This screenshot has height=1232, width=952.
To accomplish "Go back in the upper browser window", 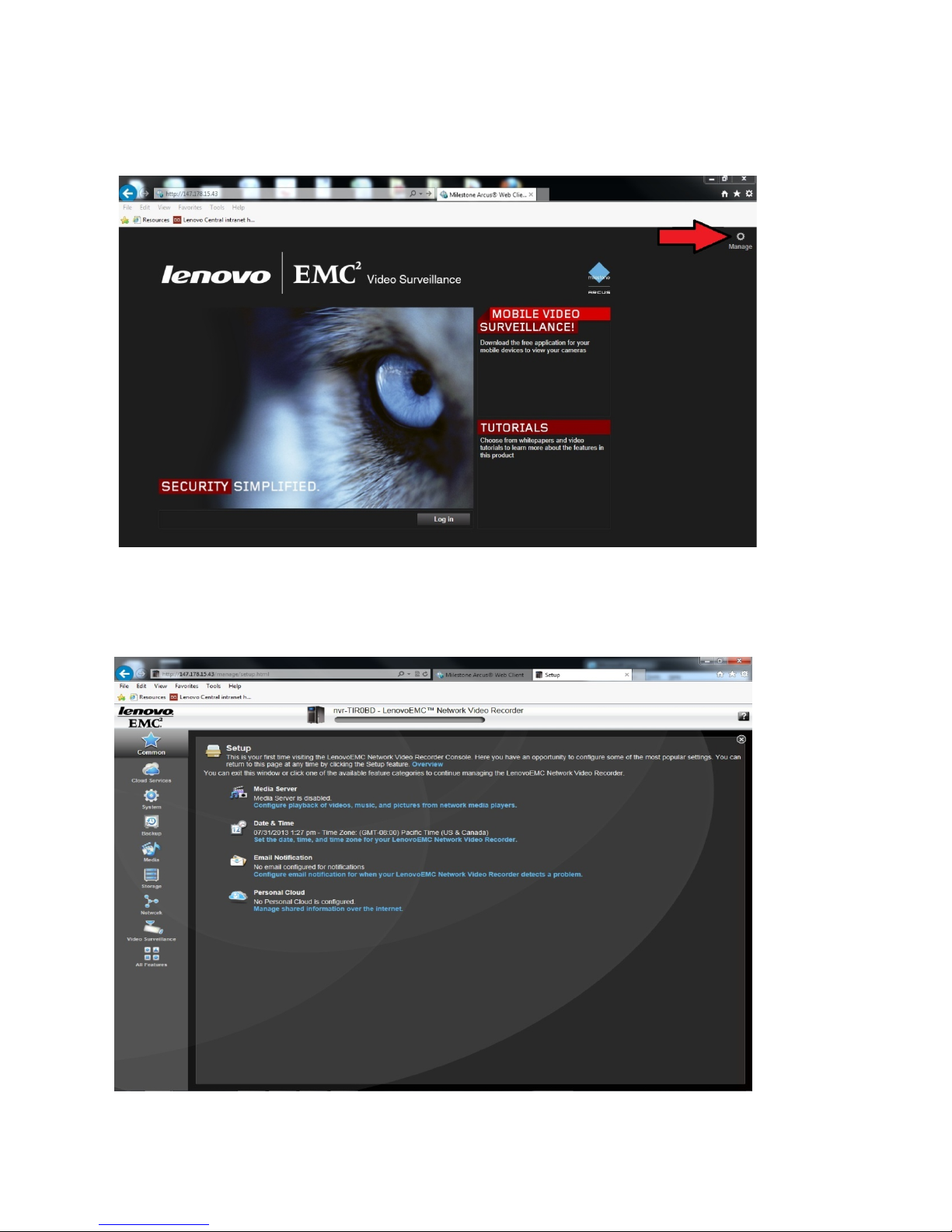I will [x=128, y=194].
